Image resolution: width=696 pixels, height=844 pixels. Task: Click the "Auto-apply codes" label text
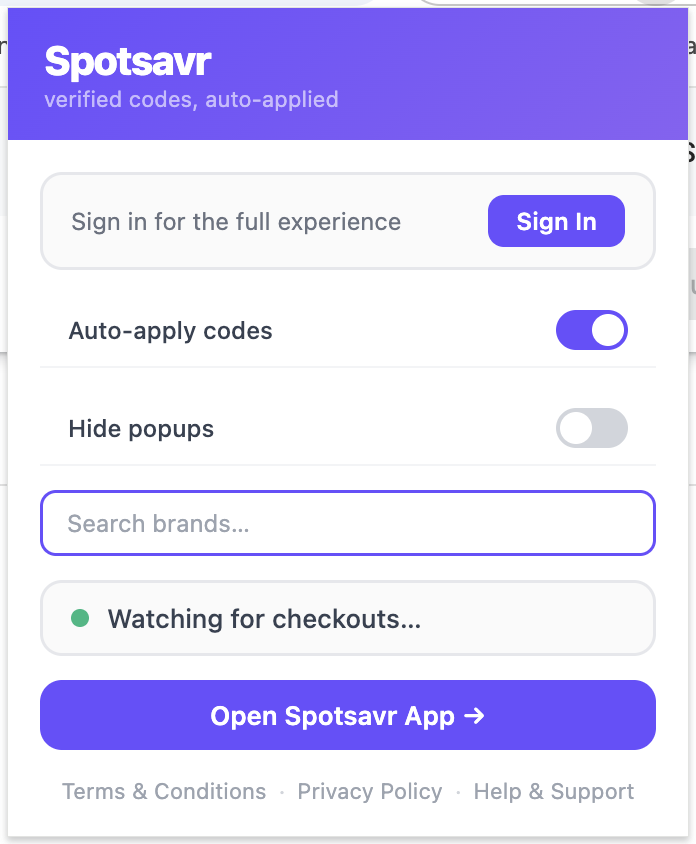tap(171, 331)
